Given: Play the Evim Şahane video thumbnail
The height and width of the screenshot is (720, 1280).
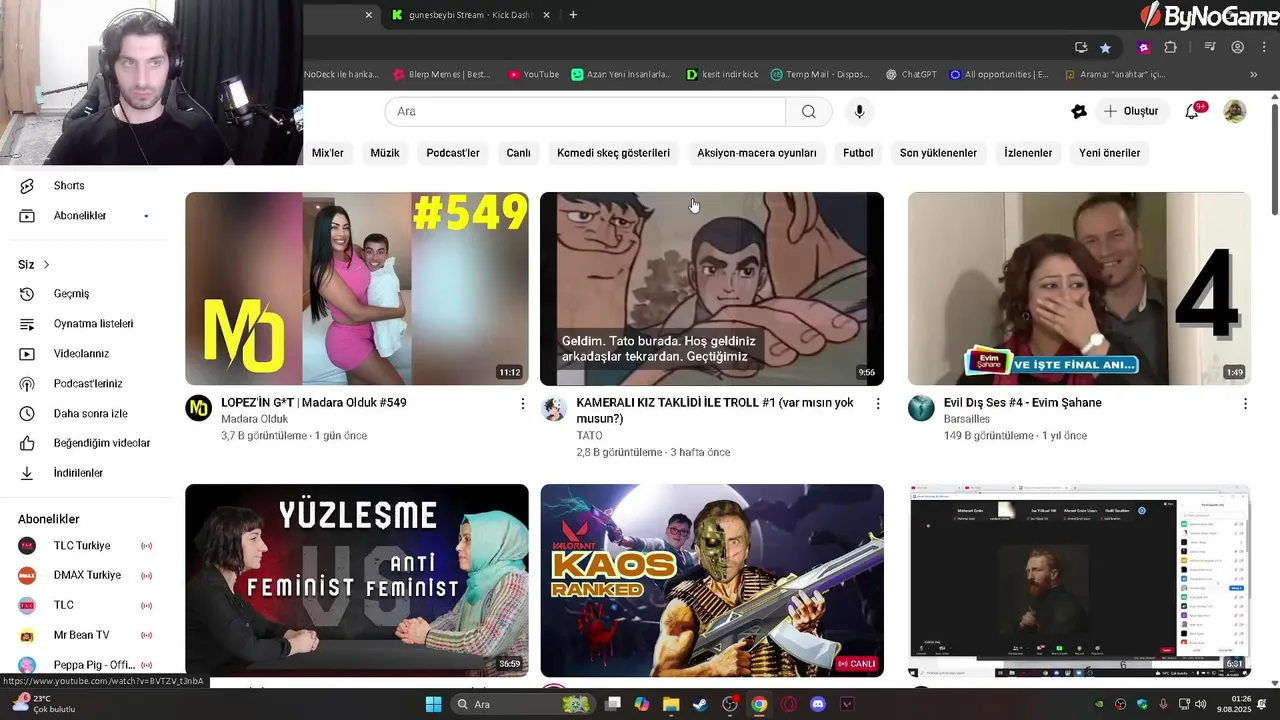Looking at the screenshot, I should [x=1079, y=288].
